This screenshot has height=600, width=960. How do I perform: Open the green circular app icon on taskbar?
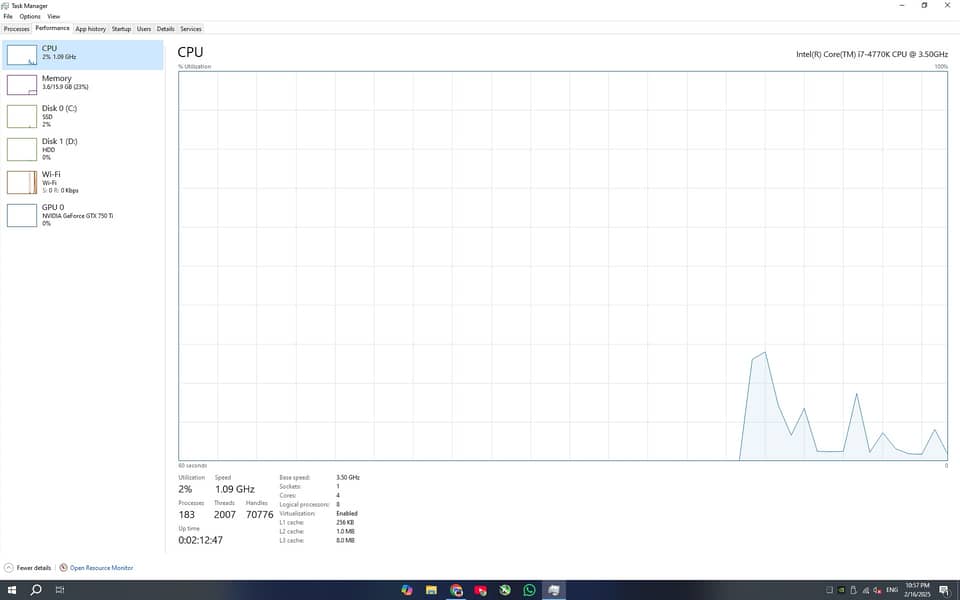(504, 590)
